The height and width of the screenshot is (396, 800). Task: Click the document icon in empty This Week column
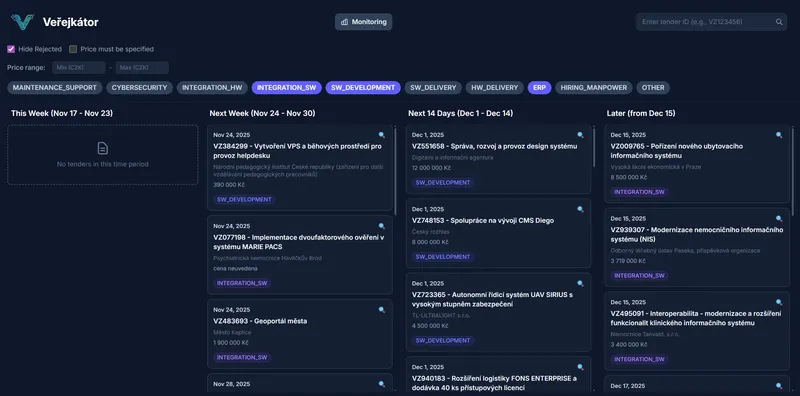(x=103, y=148)
